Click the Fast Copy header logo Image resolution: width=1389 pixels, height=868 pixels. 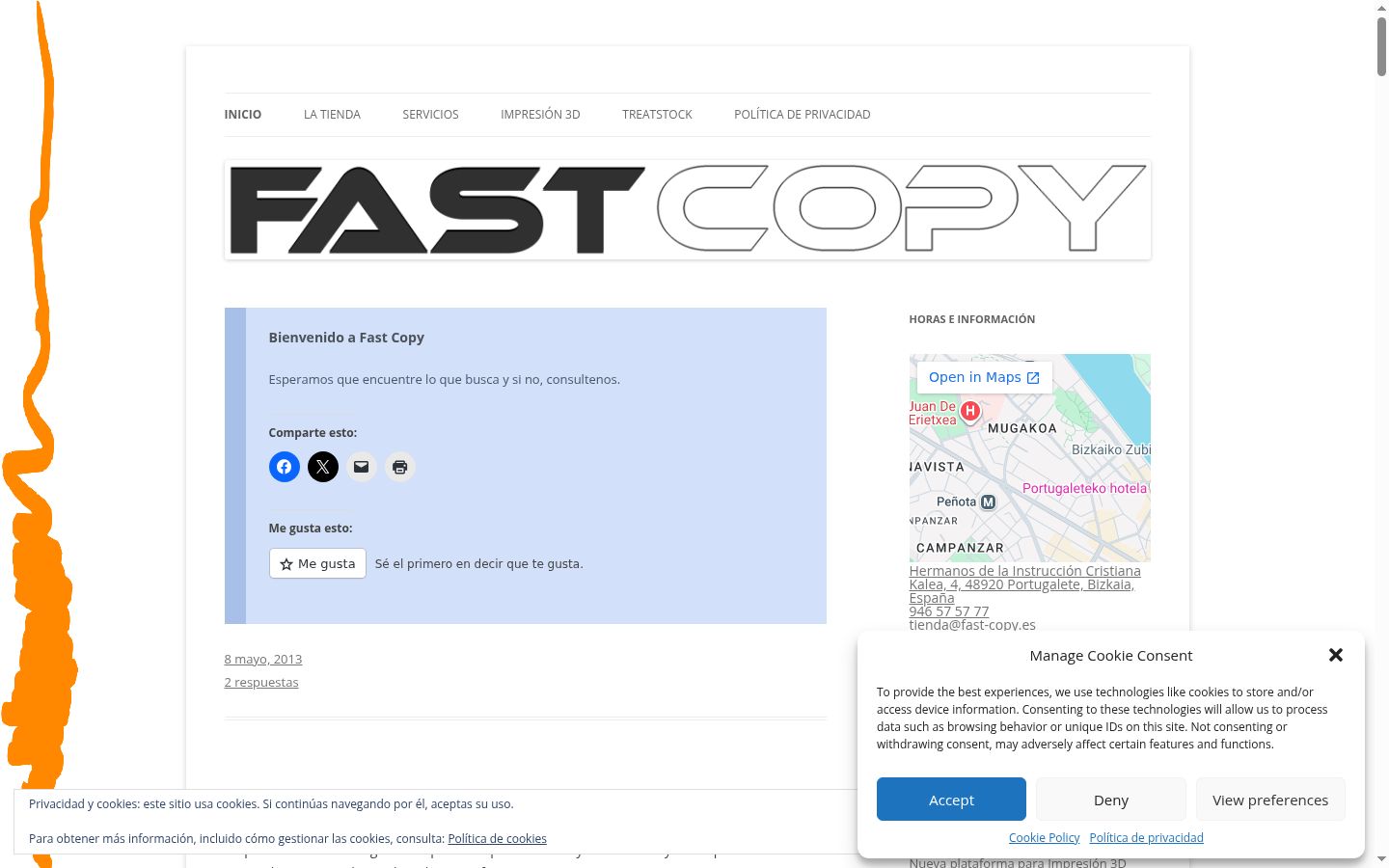(x=688, y=209)
